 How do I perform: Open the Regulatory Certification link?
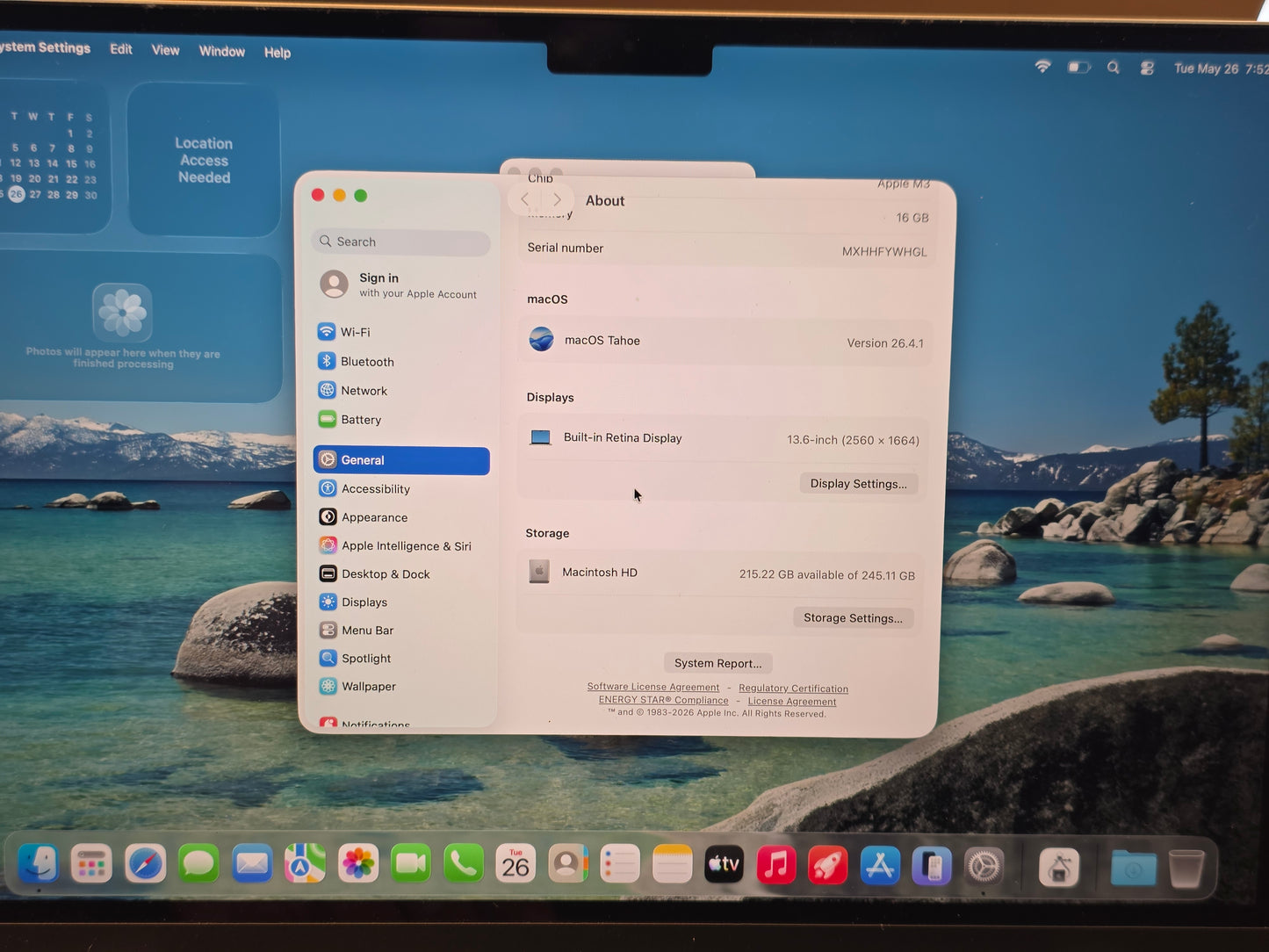click(793, 689)
